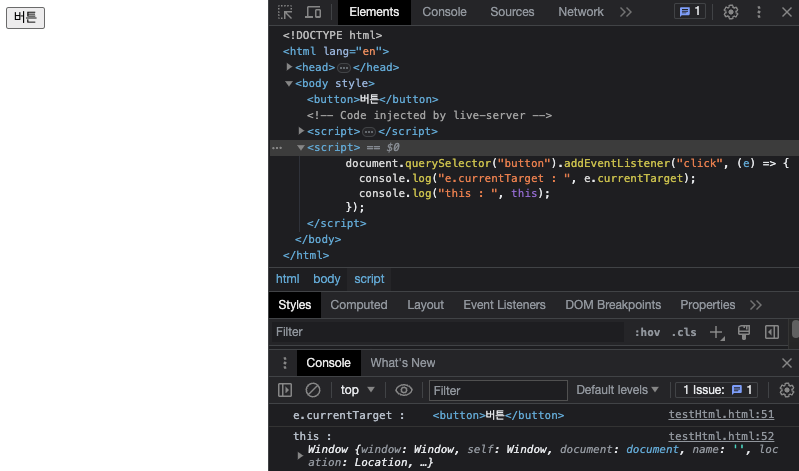Open actions menu dots beside selected script row
This screenshot has height=471, width=799.
click(277, 148)
